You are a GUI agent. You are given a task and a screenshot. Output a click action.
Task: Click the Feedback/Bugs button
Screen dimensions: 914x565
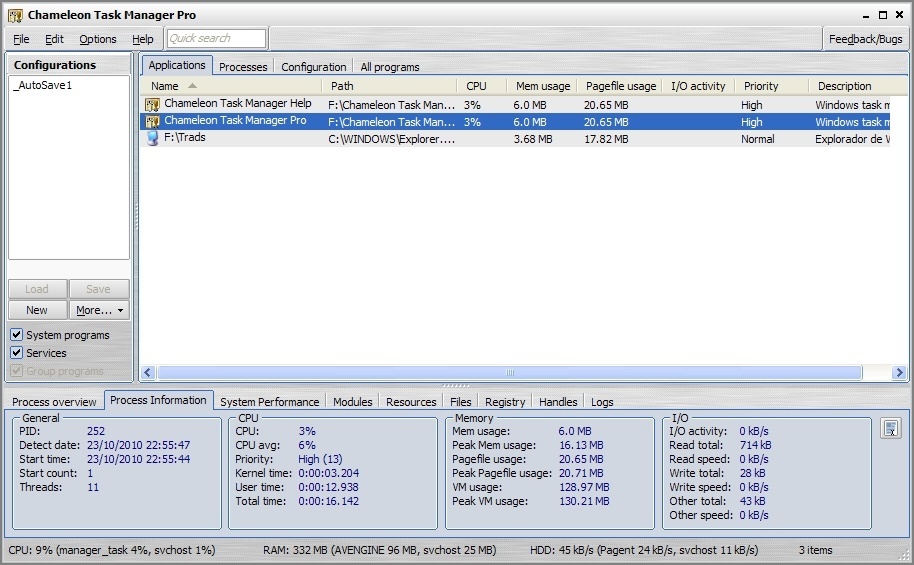click(865, 39)
